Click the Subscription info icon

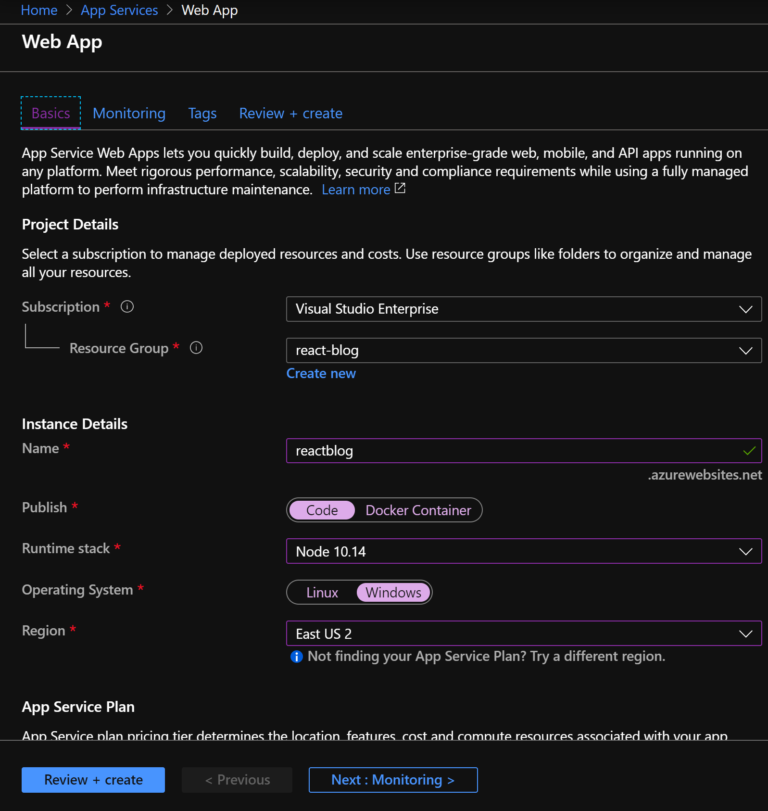pos(126,307)
